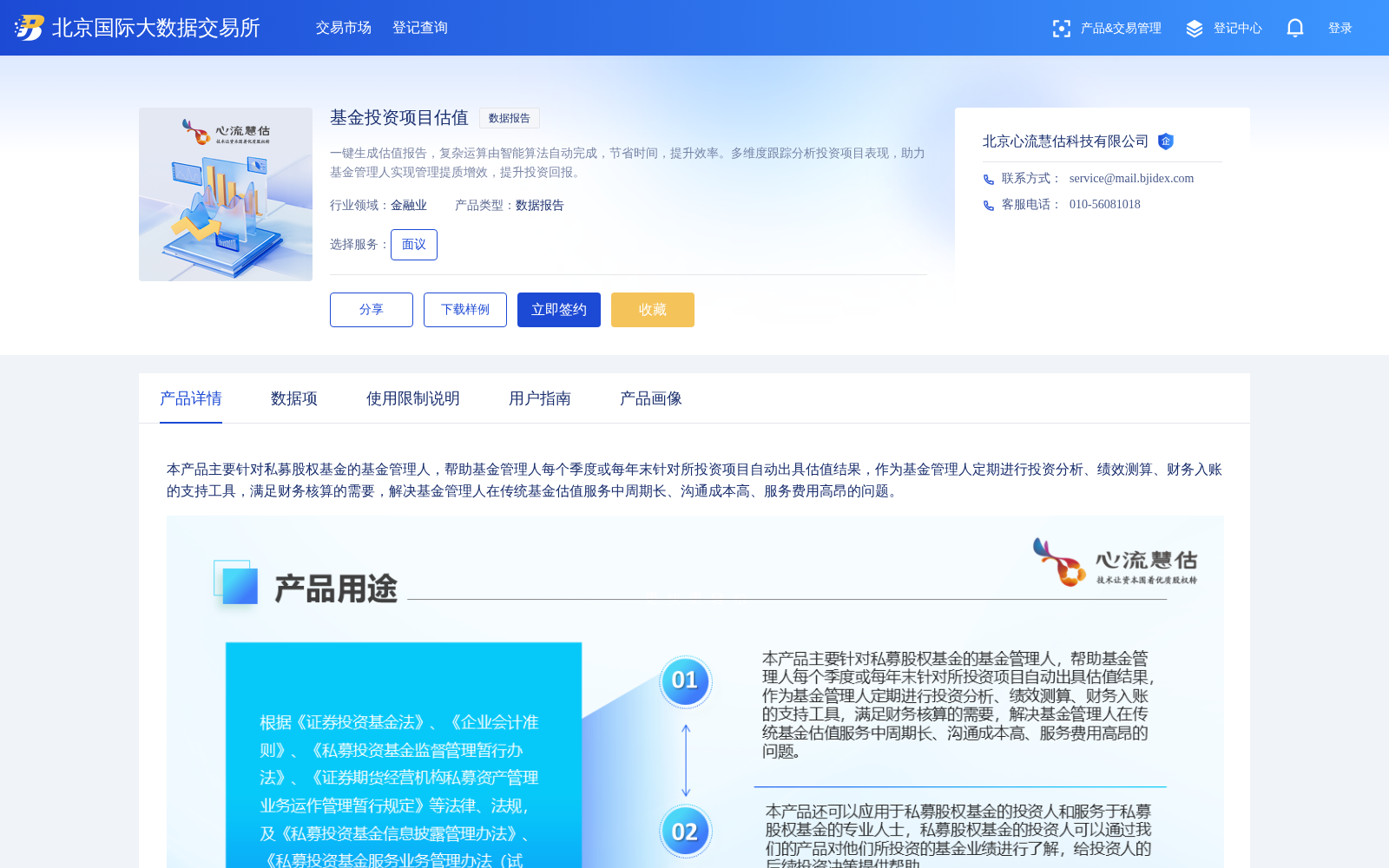Click the phone number 010-56081018
The image size is (1389, 868).
(x=1105, y=205)
